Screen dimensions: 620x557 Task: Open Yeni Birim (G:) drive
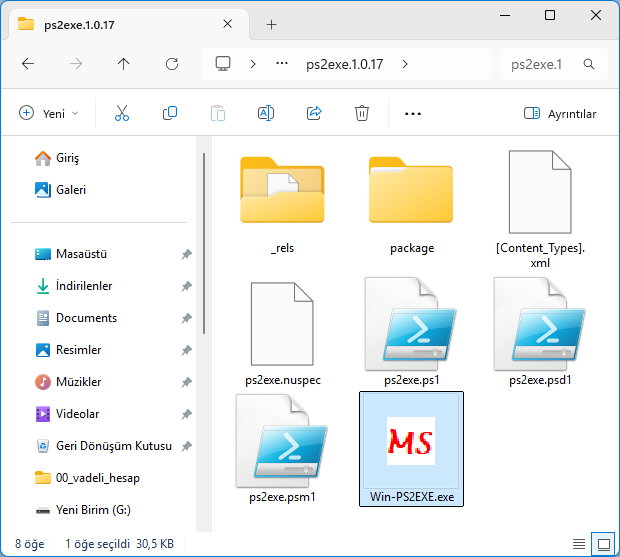coord(83,510)
